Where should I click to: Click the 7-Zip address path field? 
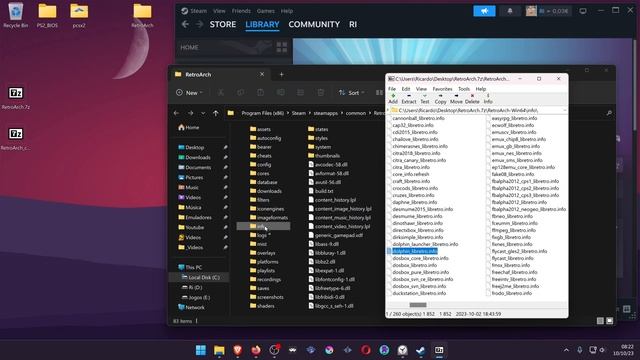coord(476,110)
